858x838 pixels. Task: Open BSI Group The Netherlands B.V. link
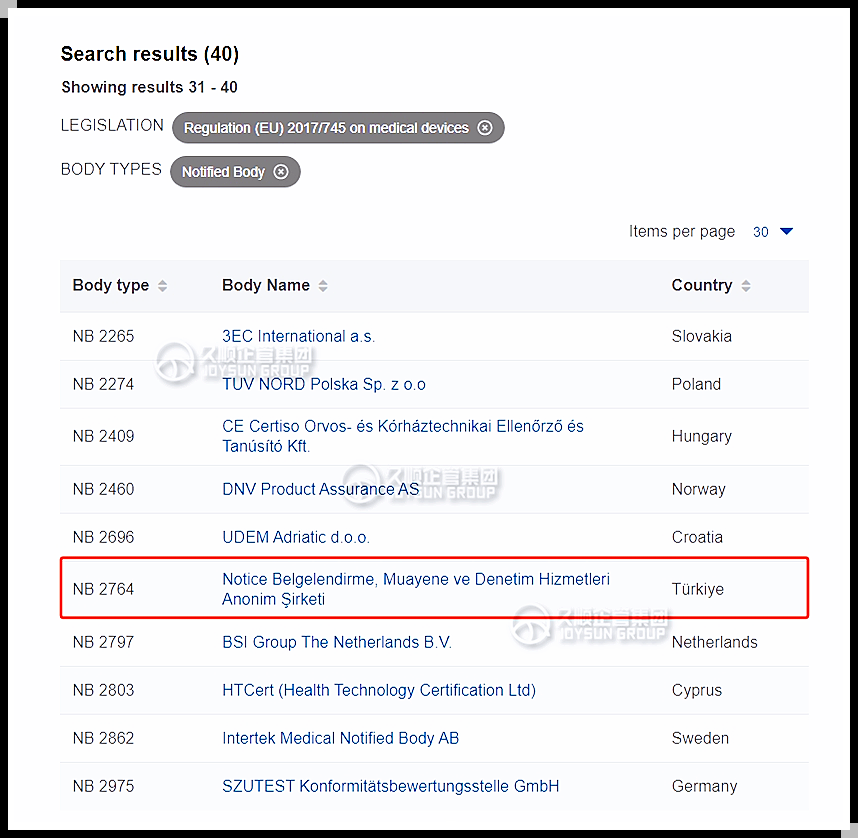coord(337,642)
